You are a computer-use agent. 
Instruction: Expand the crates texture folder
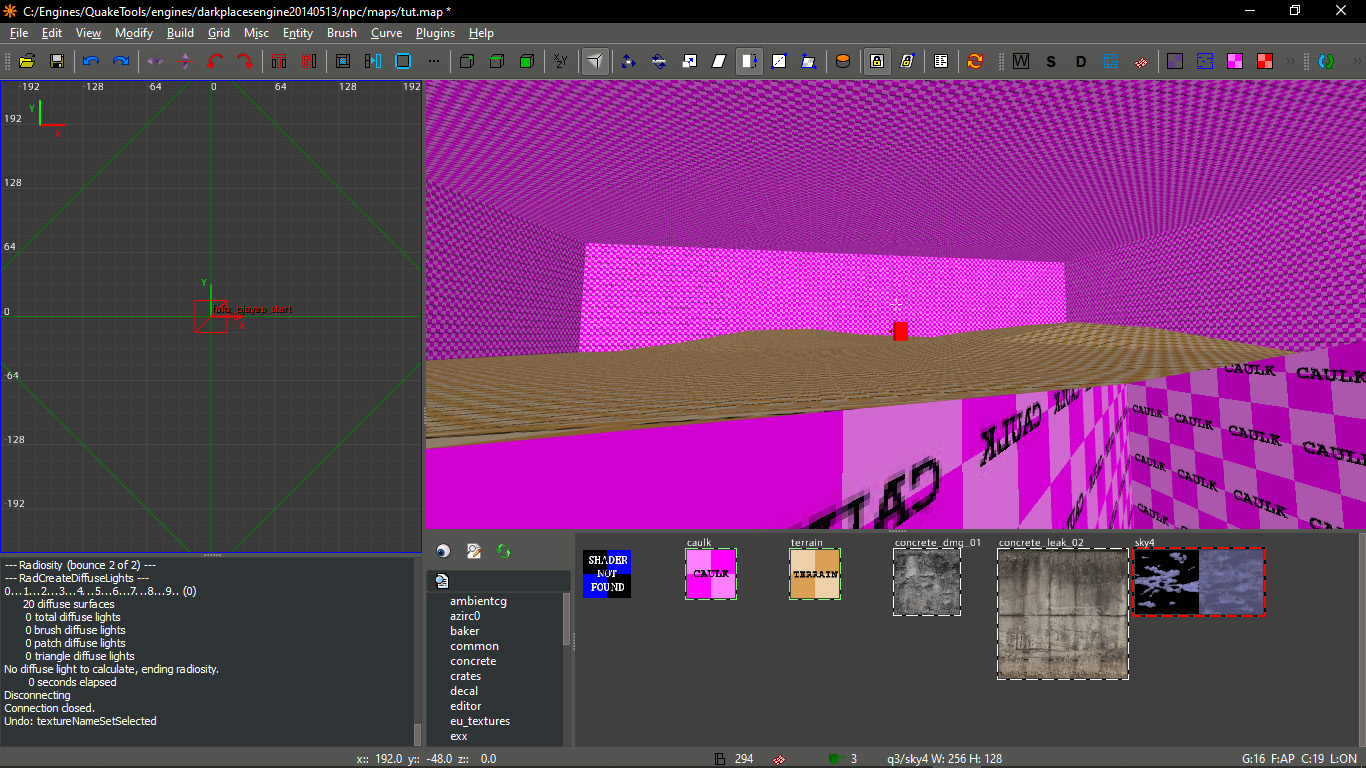pos(466,676)
